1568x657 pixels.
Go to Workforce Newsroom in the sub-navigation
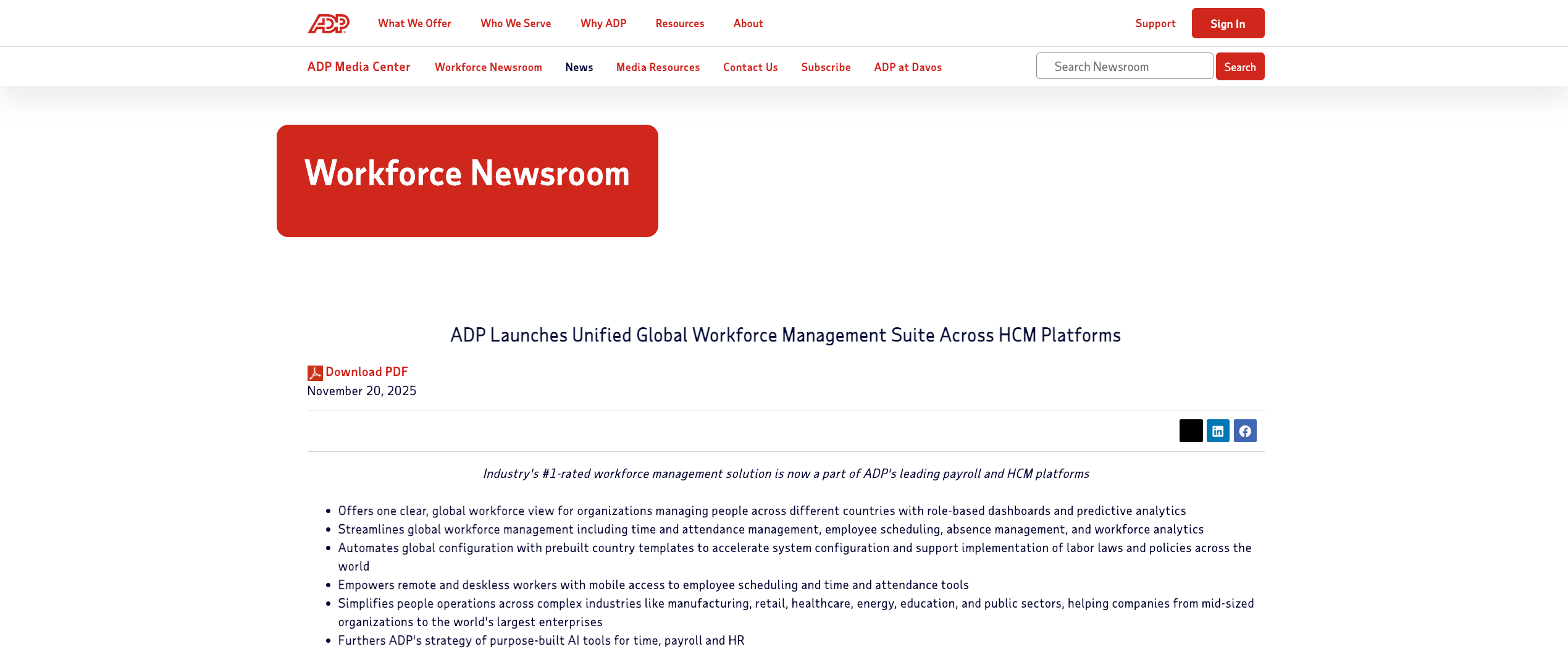click(488, 67)
